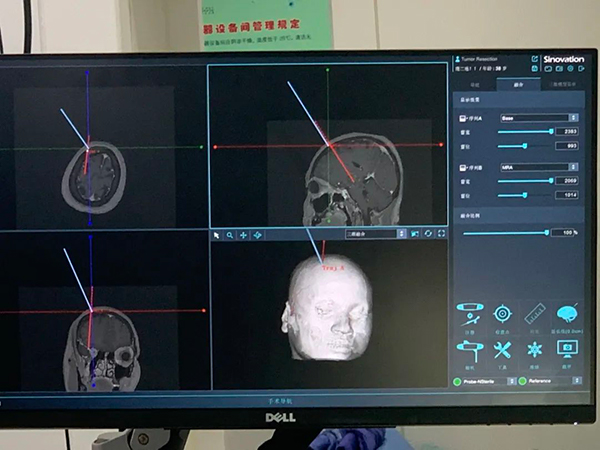Click the window width field showing 2383
This screenshot has width=600, height=450.
pyautogui.click(x=566, y=131)
